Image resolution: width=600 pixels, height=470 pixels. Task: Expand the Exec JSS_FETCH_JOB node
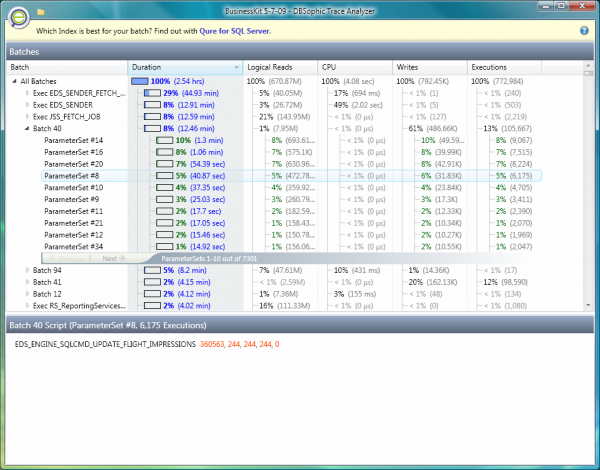point(27,116)
